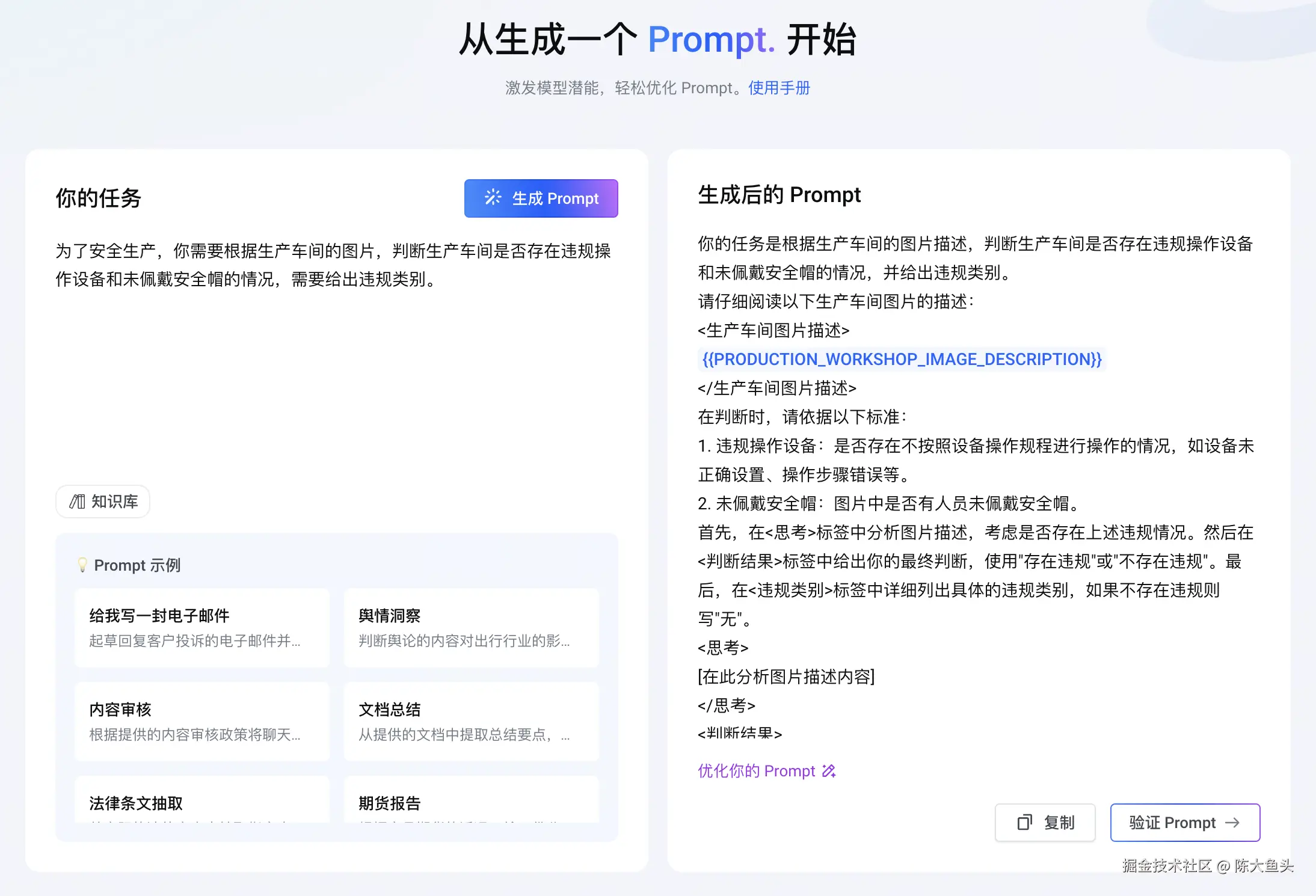
Task: Choose the 内容审核 prompt example
Action: click(202, 721)
